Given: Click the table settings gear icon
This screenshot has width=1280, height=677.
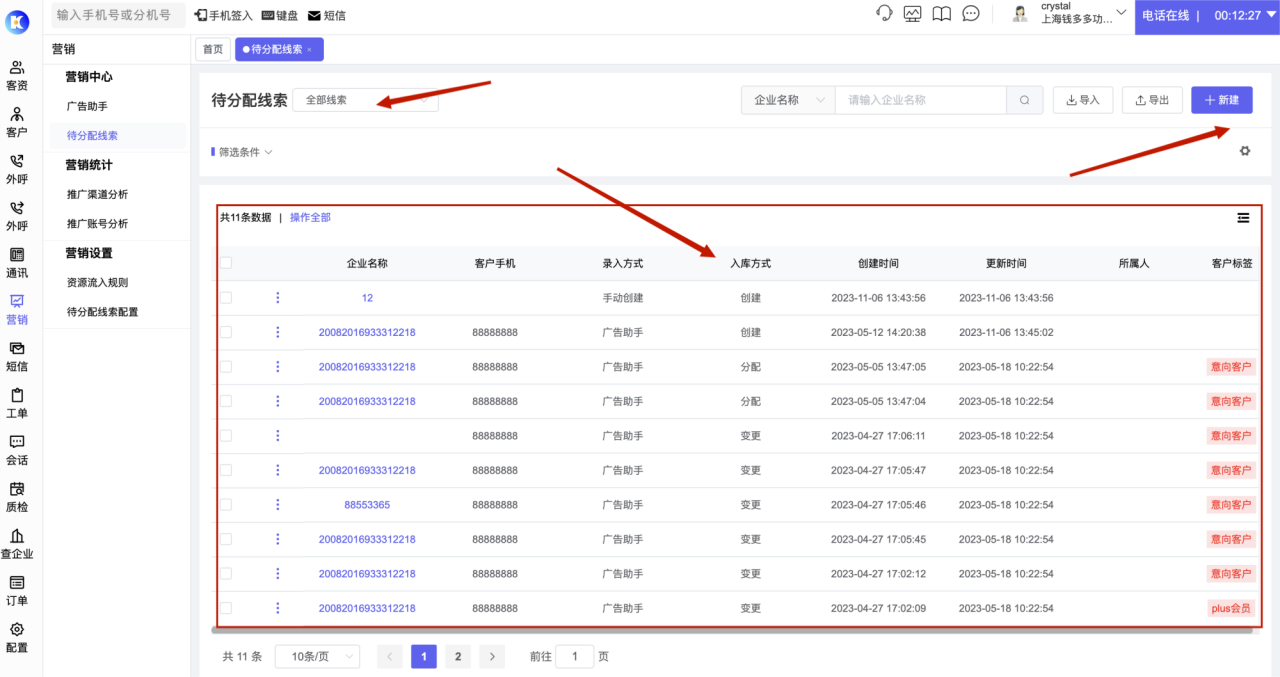Looking at the screenshot, I should point(1245,151).
